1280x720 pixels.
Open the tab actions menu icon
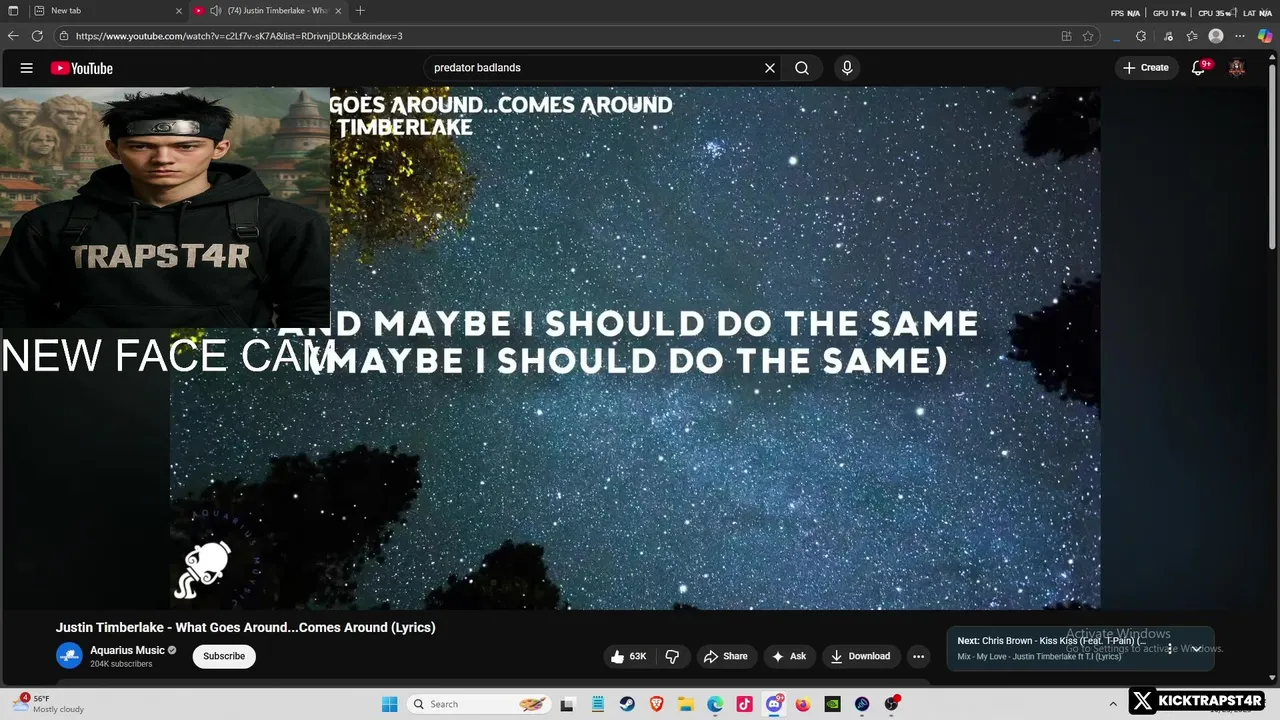13,11
